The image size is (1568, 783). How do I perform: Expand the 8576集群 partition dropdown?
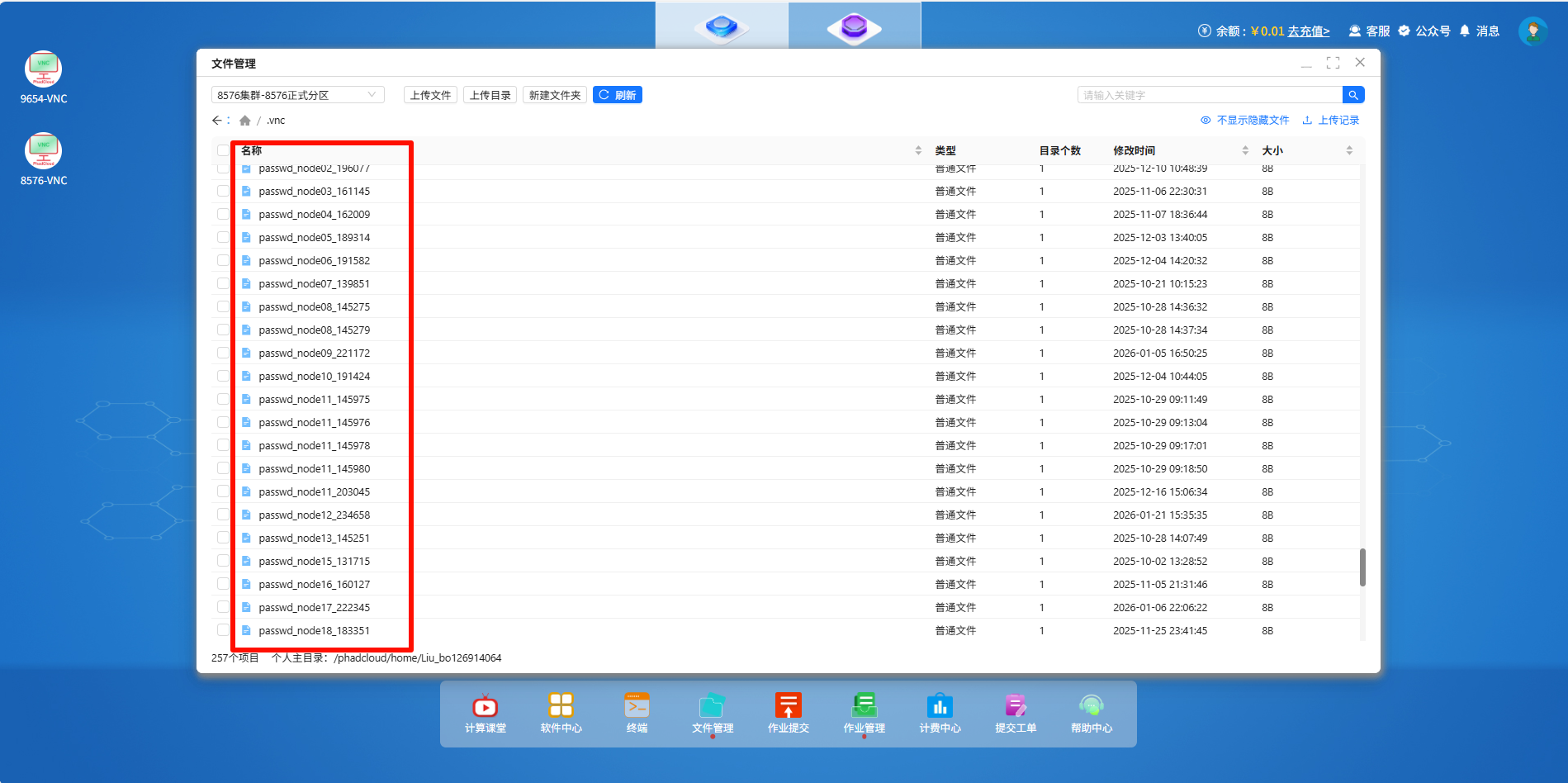point(297,95)
